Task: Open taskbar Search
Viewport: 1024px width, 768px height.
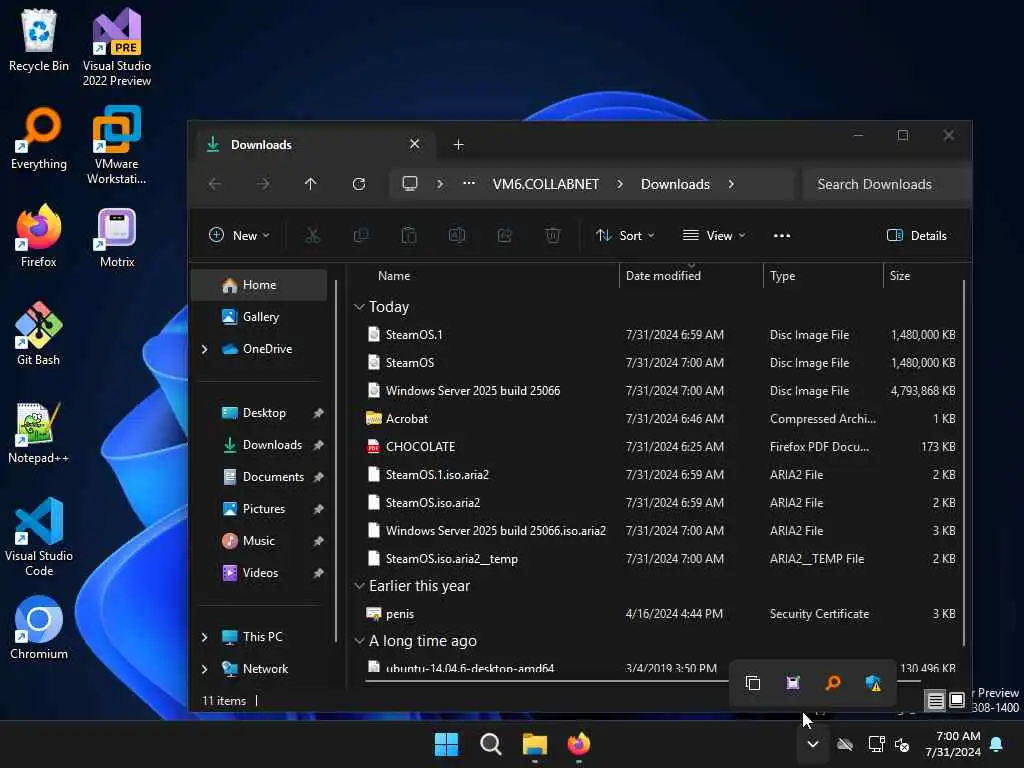Action: coord(490,744)
